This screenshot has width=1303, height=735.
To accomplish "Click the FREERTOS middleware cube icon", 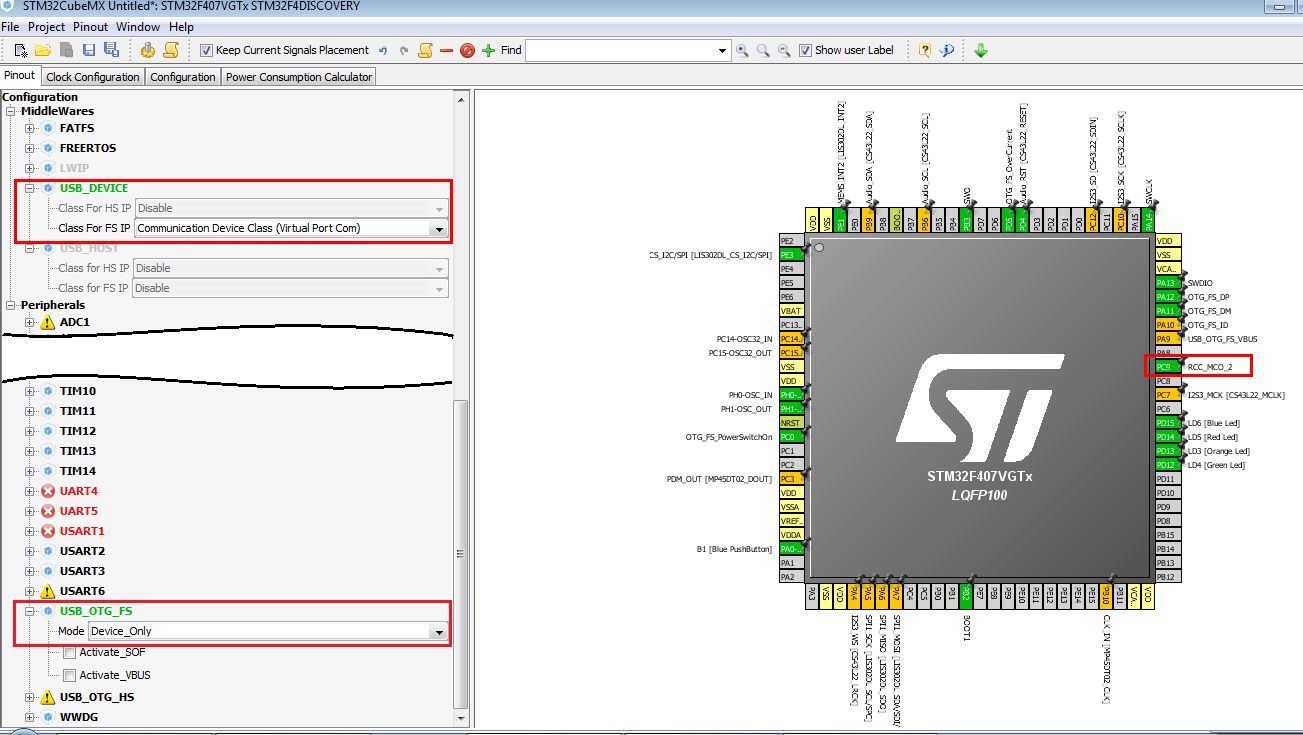I will click(47, 148).
